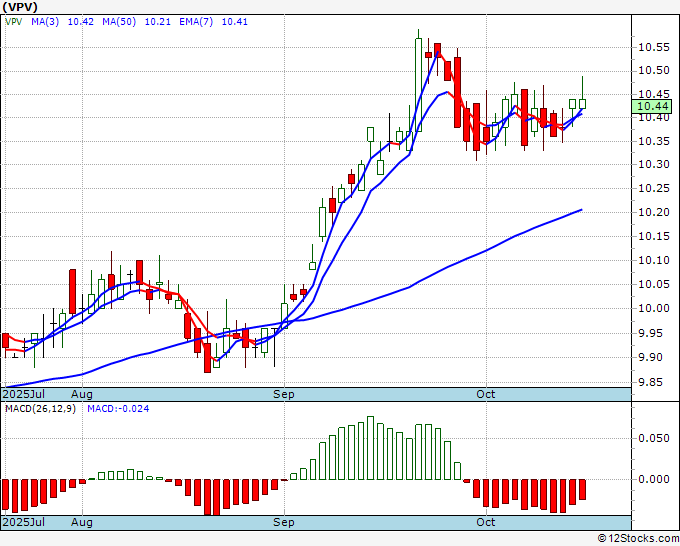
Task: Click the MACD(26,12,9) indicator label
Action: [x=40, y=409]
